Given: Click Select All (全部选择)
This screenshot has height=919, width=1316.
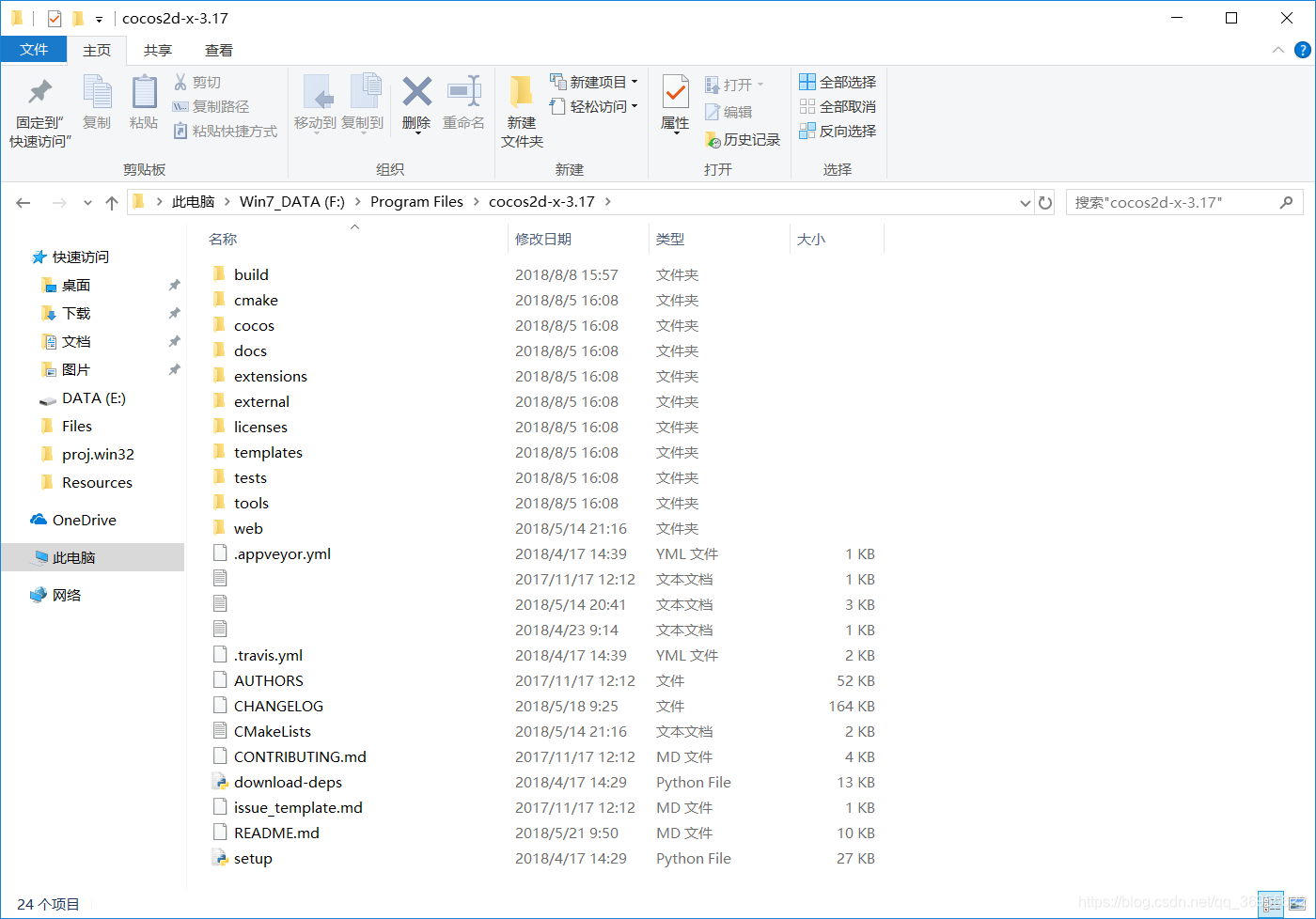Looking at the screenshot, I should tap(838, 82).
